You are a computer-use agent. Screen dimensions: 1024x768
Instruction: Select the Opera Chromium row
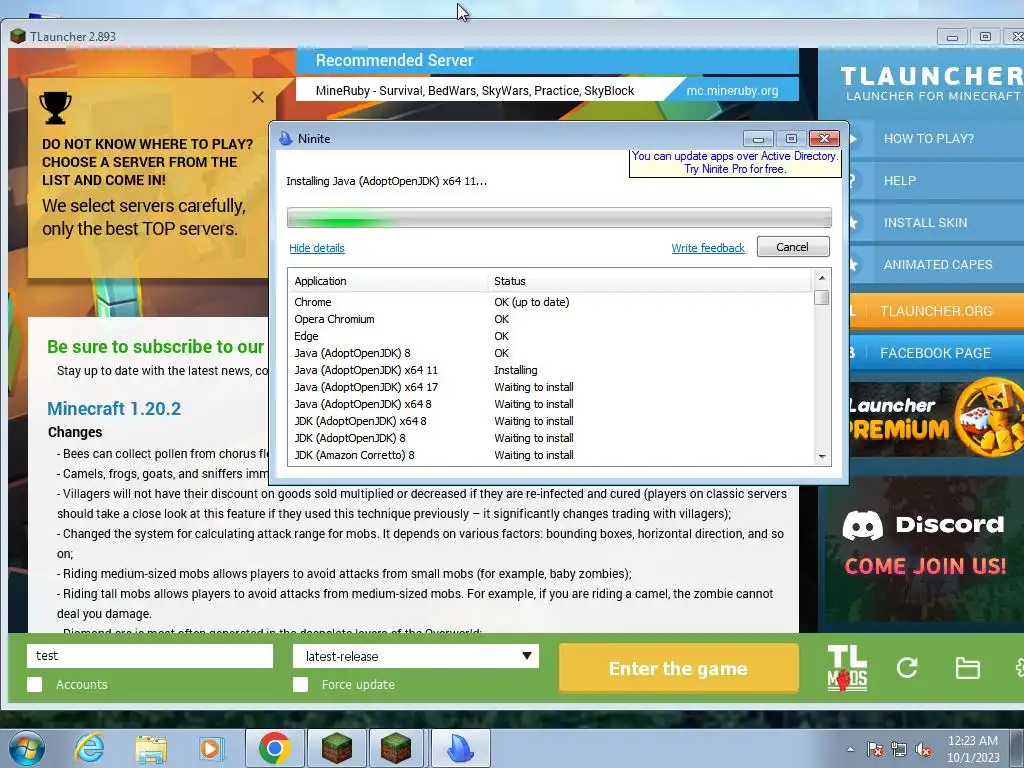tap(552, 319)
